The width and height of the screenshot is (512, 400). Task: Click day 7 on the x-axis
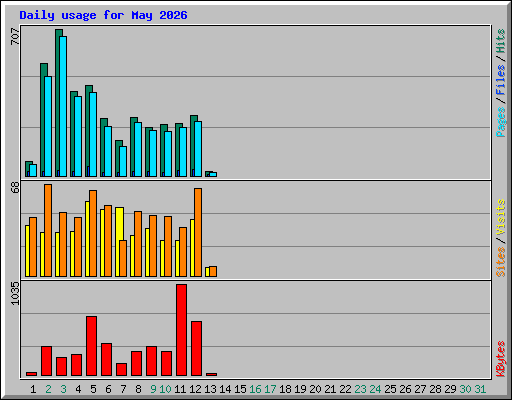click(x=123, y=389)
